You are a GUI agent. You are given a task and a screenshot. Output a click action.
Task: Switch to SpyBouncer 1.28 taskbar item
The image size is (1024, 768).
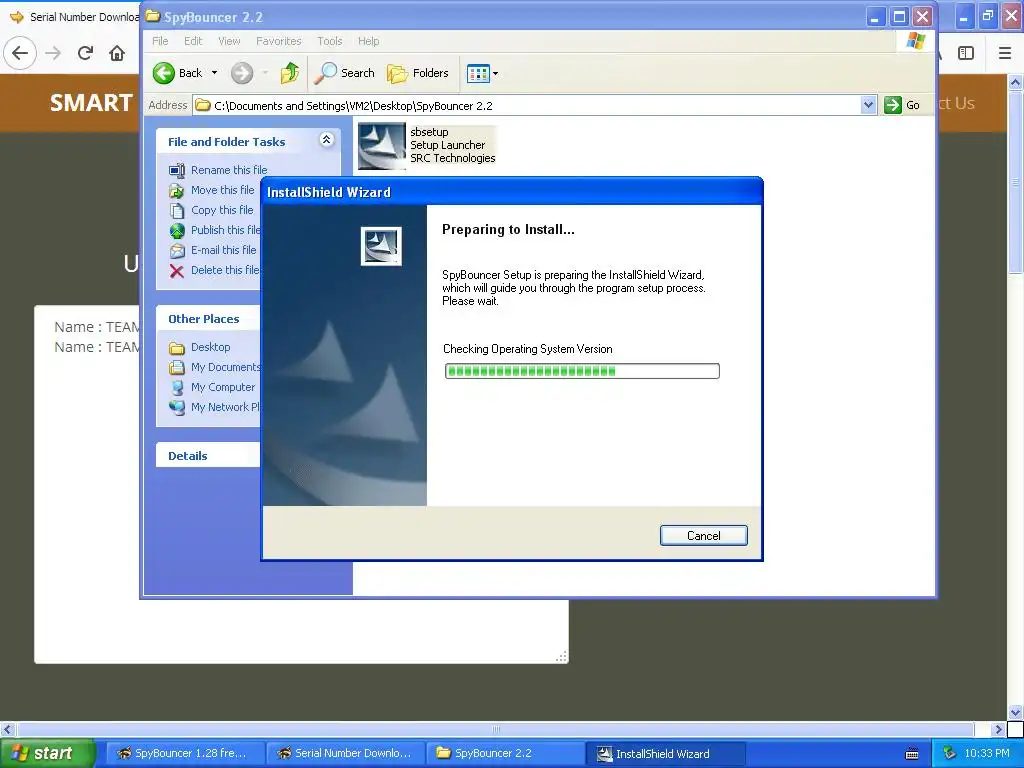(184, 754)
